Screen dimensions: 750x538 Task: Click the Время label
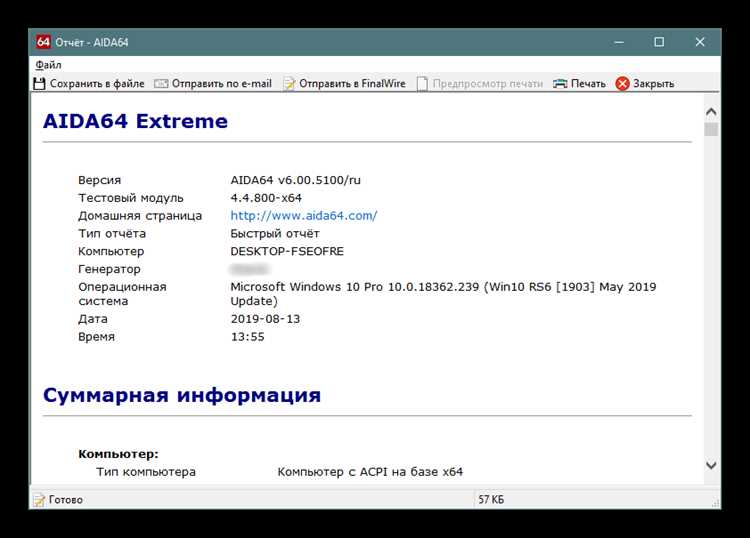pos(96,337)
